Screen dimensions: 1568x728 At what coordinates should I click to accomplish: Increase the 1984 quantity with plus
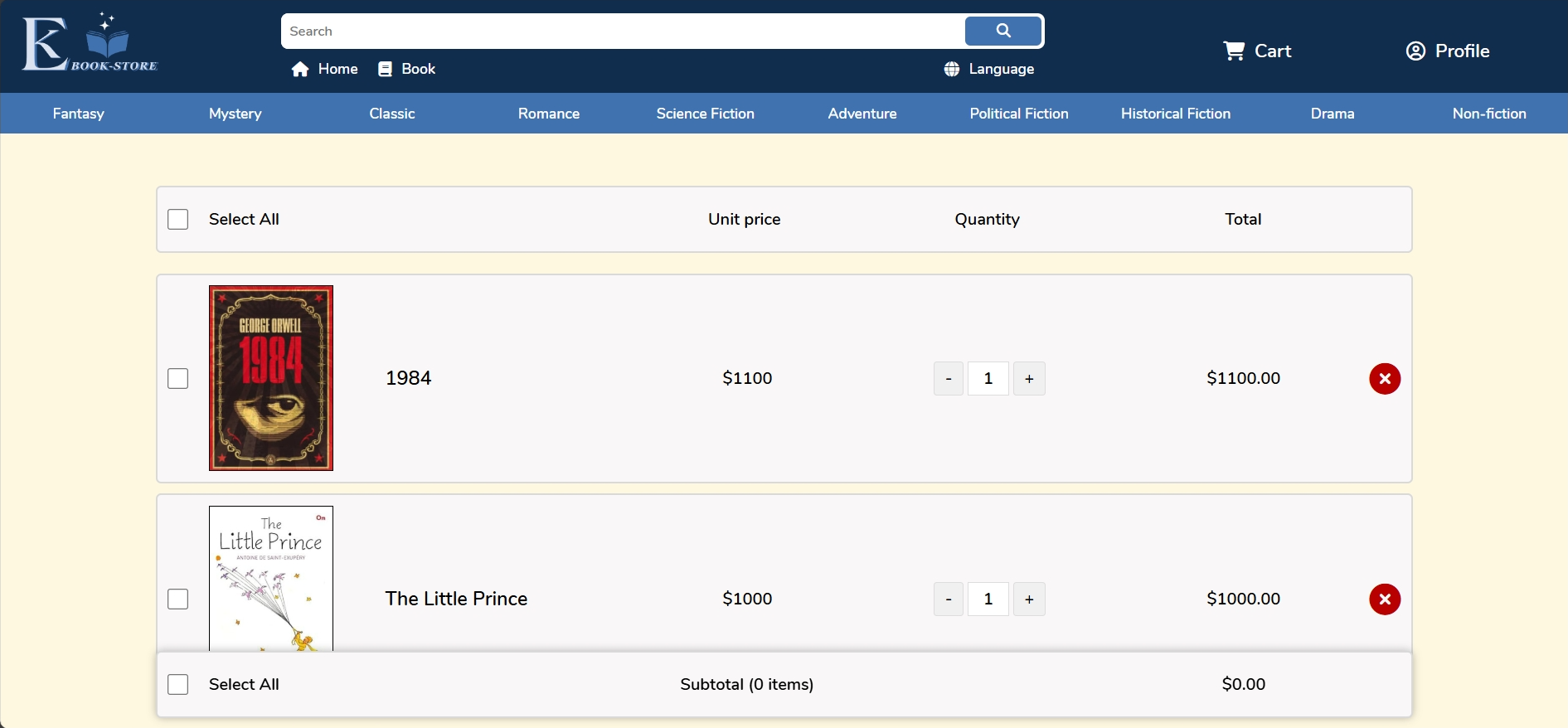point(1029,379)
